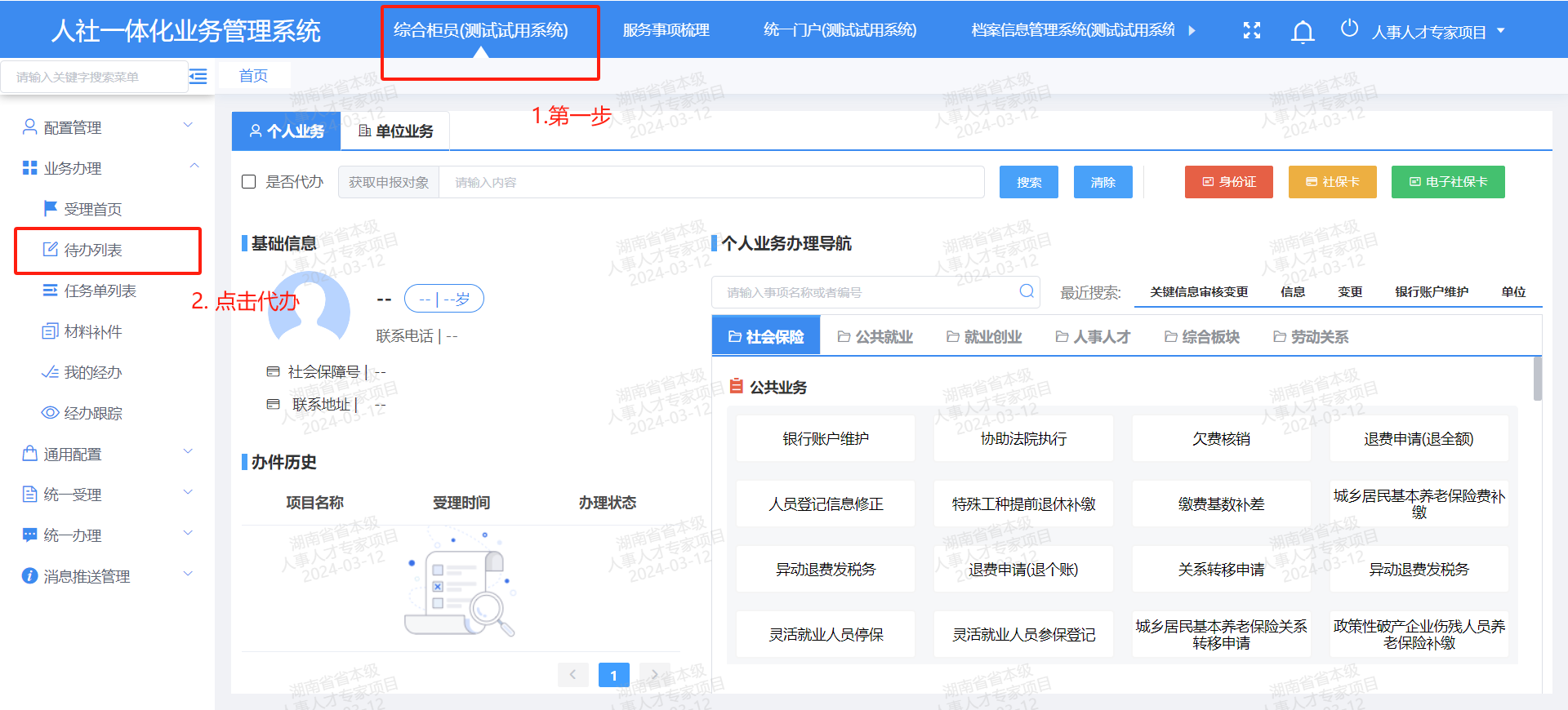Tick the 是否代办 checkbox

click(x=249, y=182)
